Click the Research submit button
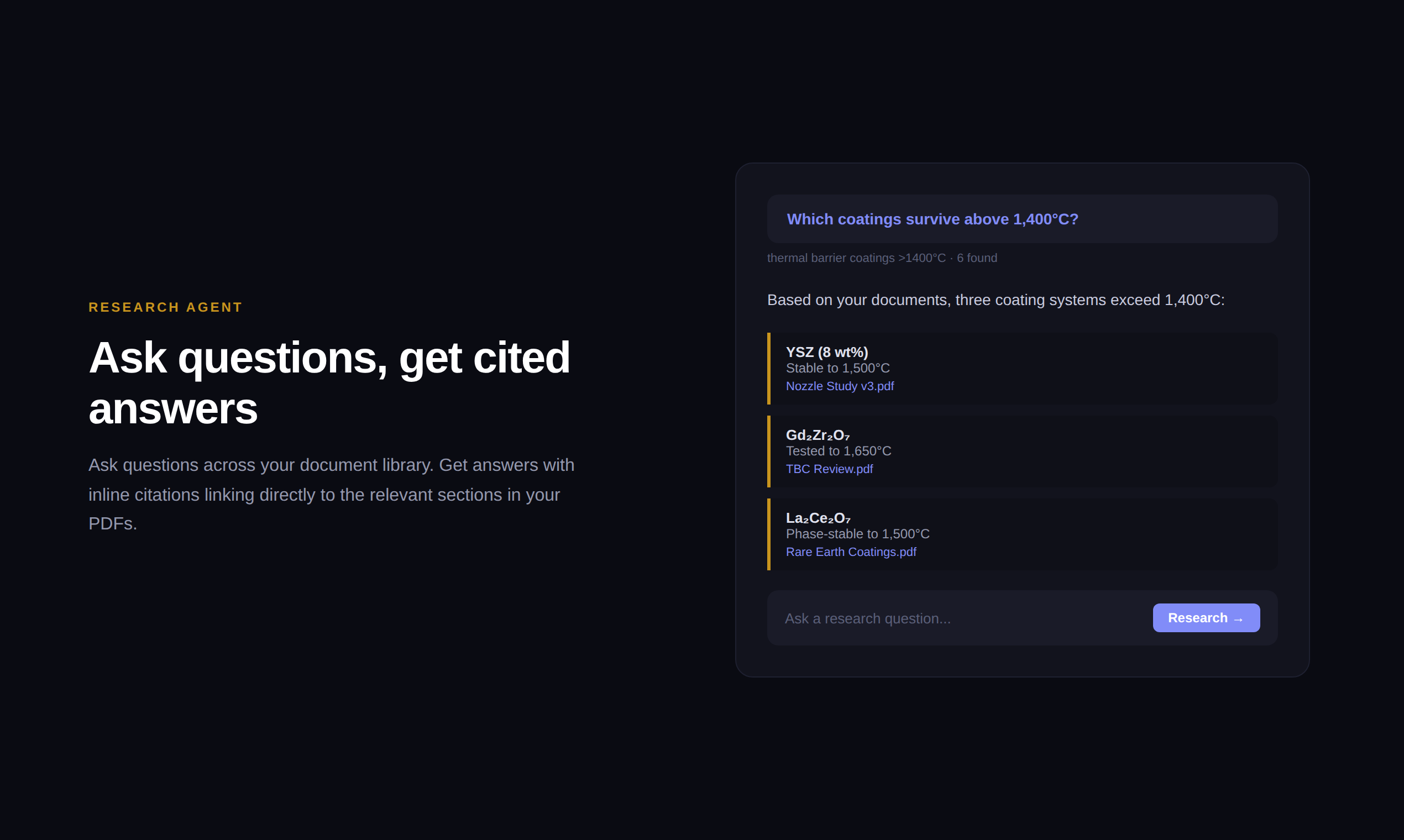This screenshot has height=840, width=1404. (x=1206, y=617)
